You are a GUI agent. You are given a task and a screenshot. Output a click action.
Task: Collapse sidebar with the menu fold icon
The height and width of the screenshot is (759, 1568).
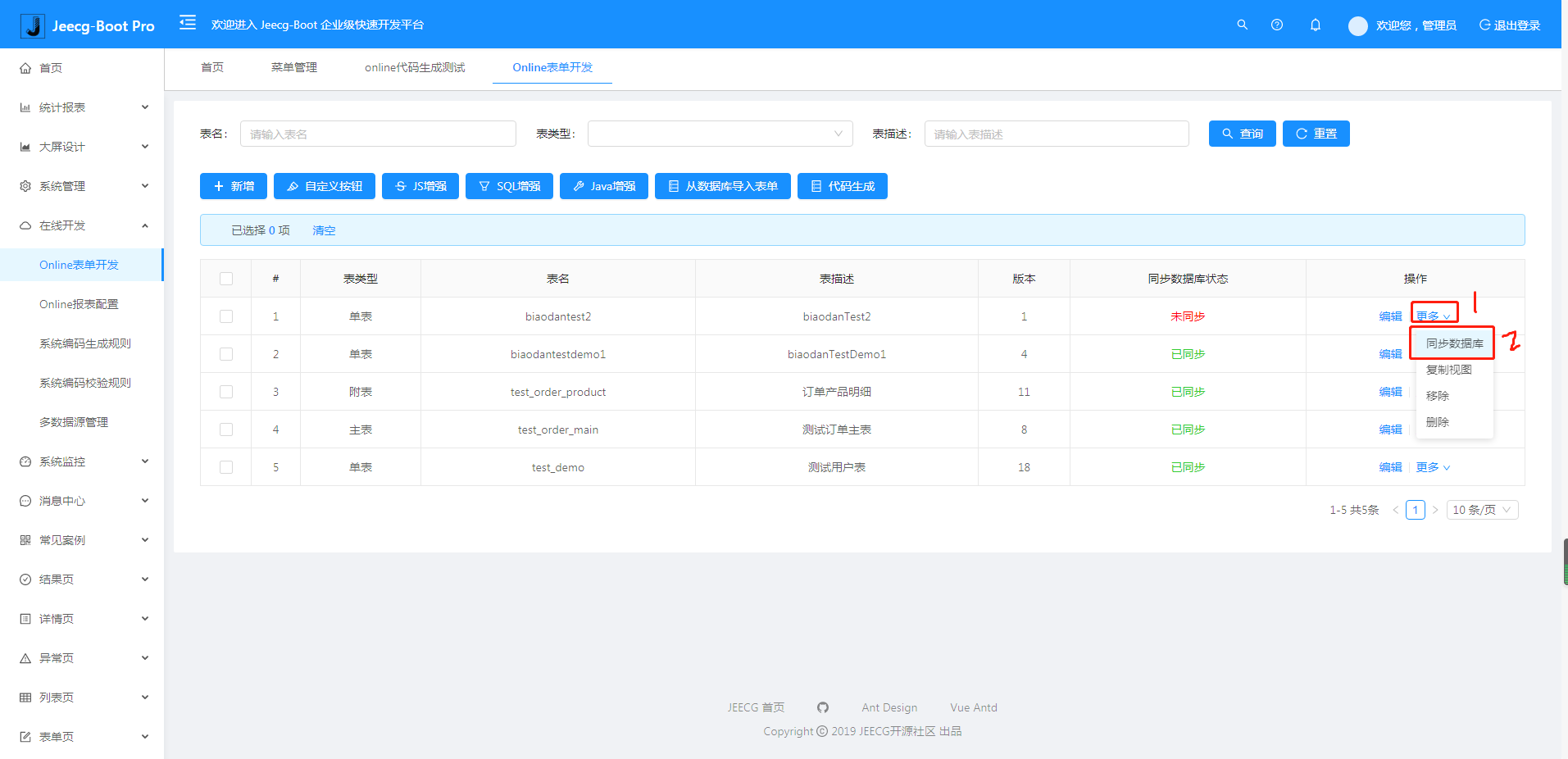point(188,22)
